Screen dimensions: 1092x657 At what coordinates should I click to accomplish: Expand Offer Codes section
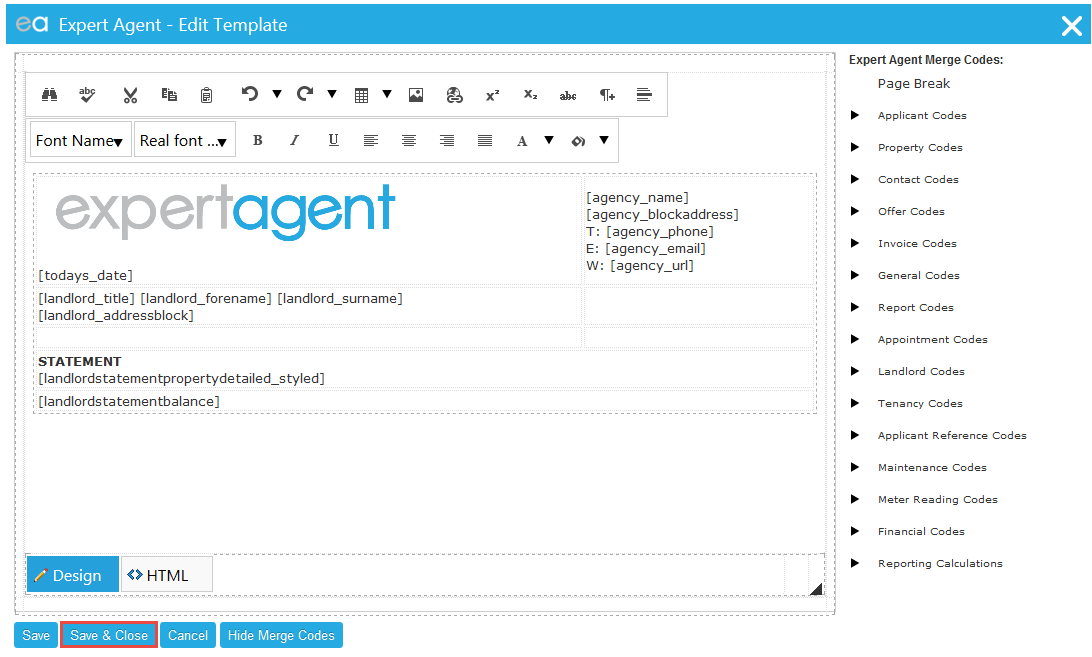click(x=855, y=211)
